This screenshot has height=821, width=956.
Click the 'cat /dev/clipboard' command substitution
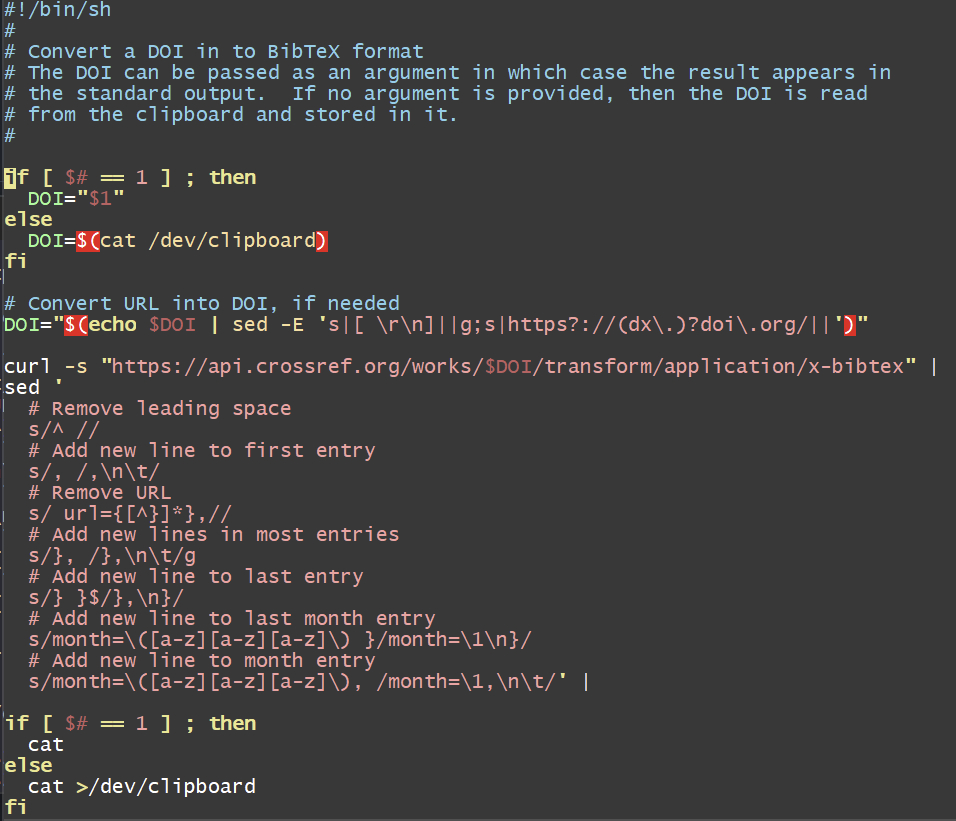(207, 240)
